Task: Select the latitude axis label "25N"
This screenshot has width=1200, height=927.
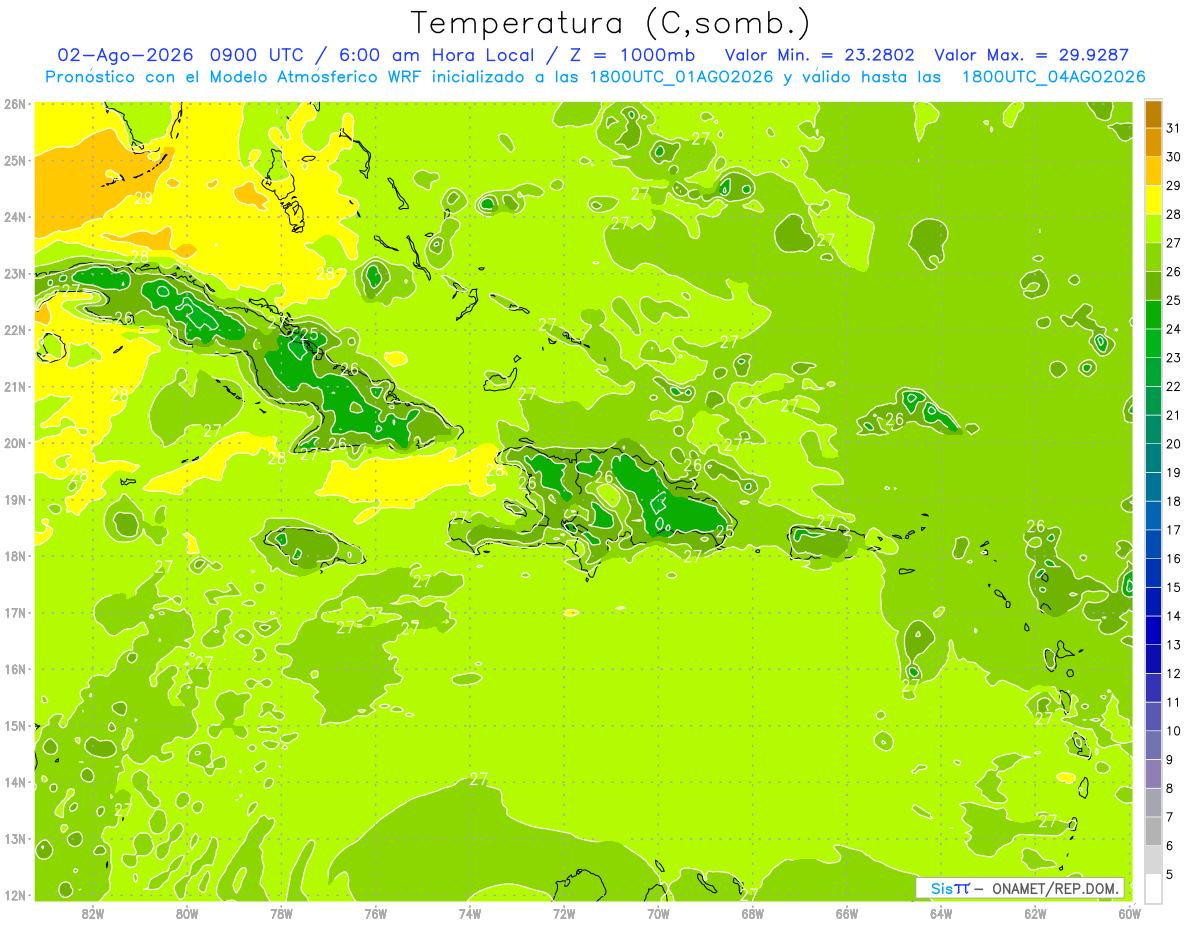Action: (x=15, y=160)
